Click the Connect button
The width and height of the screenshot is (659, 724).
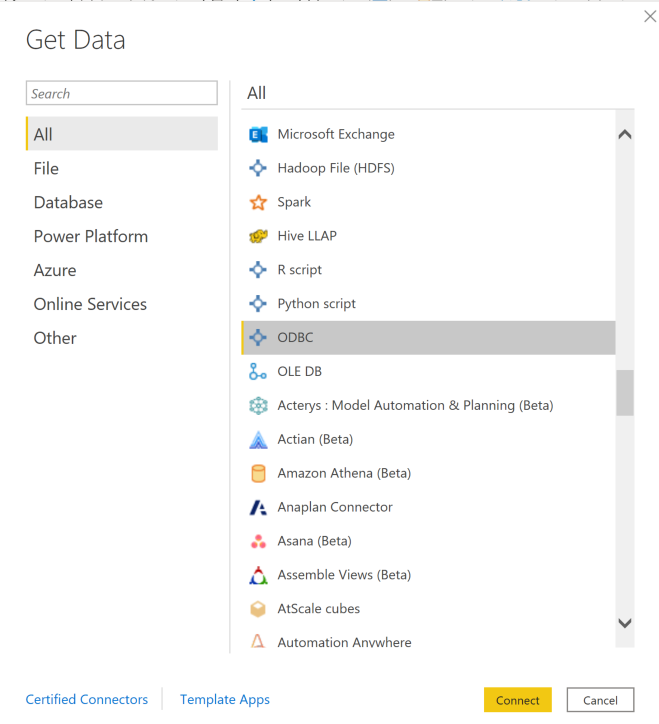518,700
